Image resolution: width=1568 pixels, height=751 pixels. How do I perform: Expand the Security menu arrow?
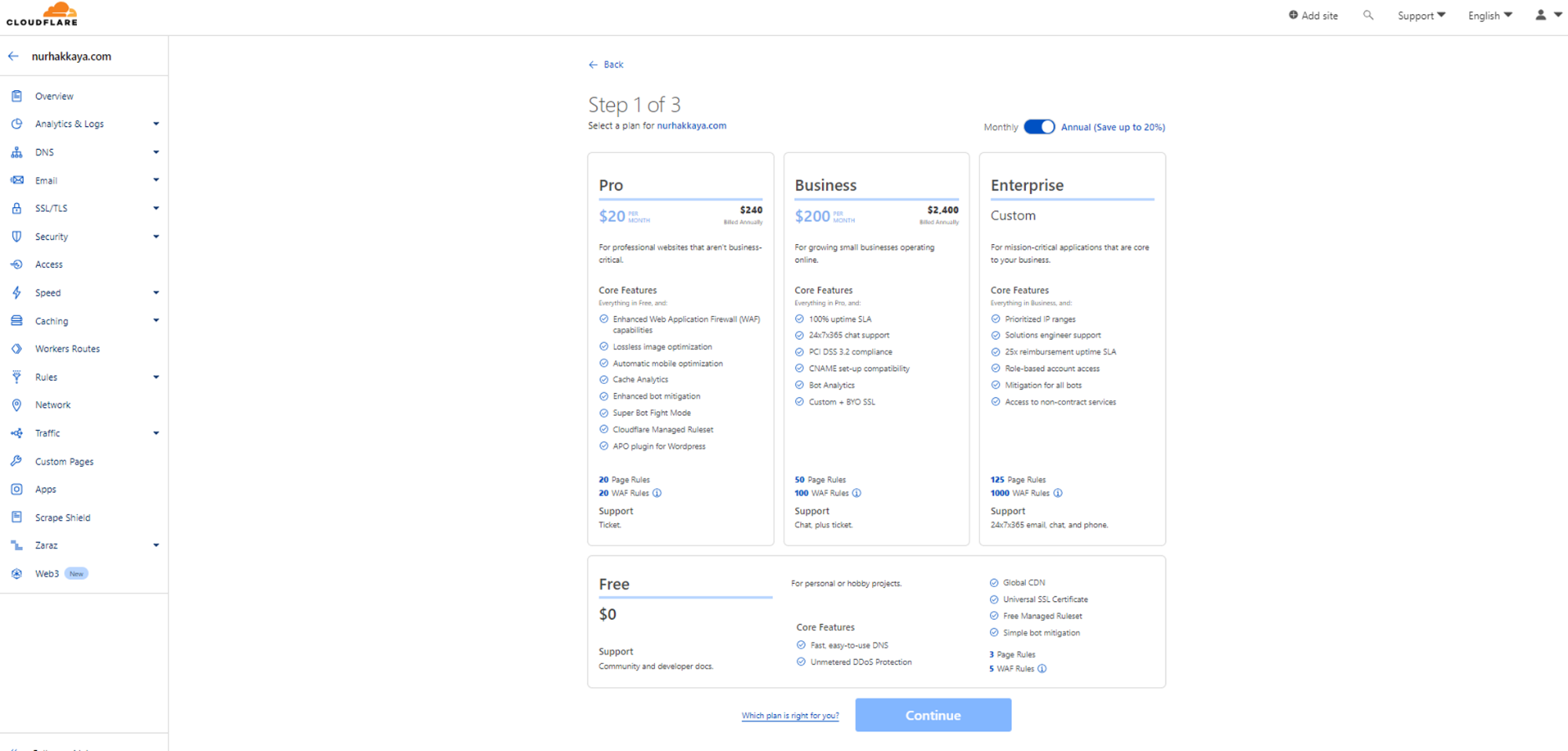[x=156, y=236]
